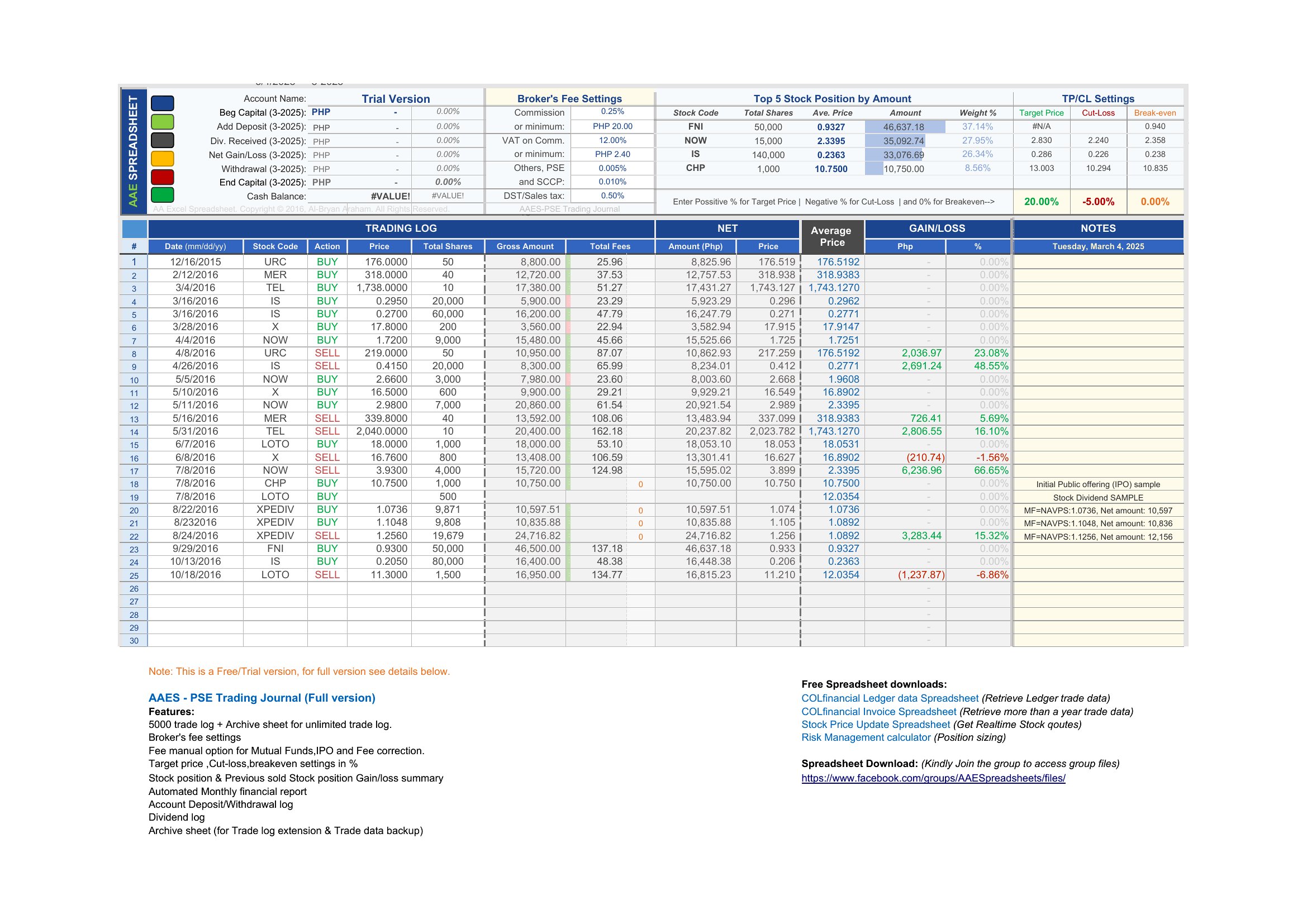Click the SELL action in row 8
1307x924 pixels.
327,353
